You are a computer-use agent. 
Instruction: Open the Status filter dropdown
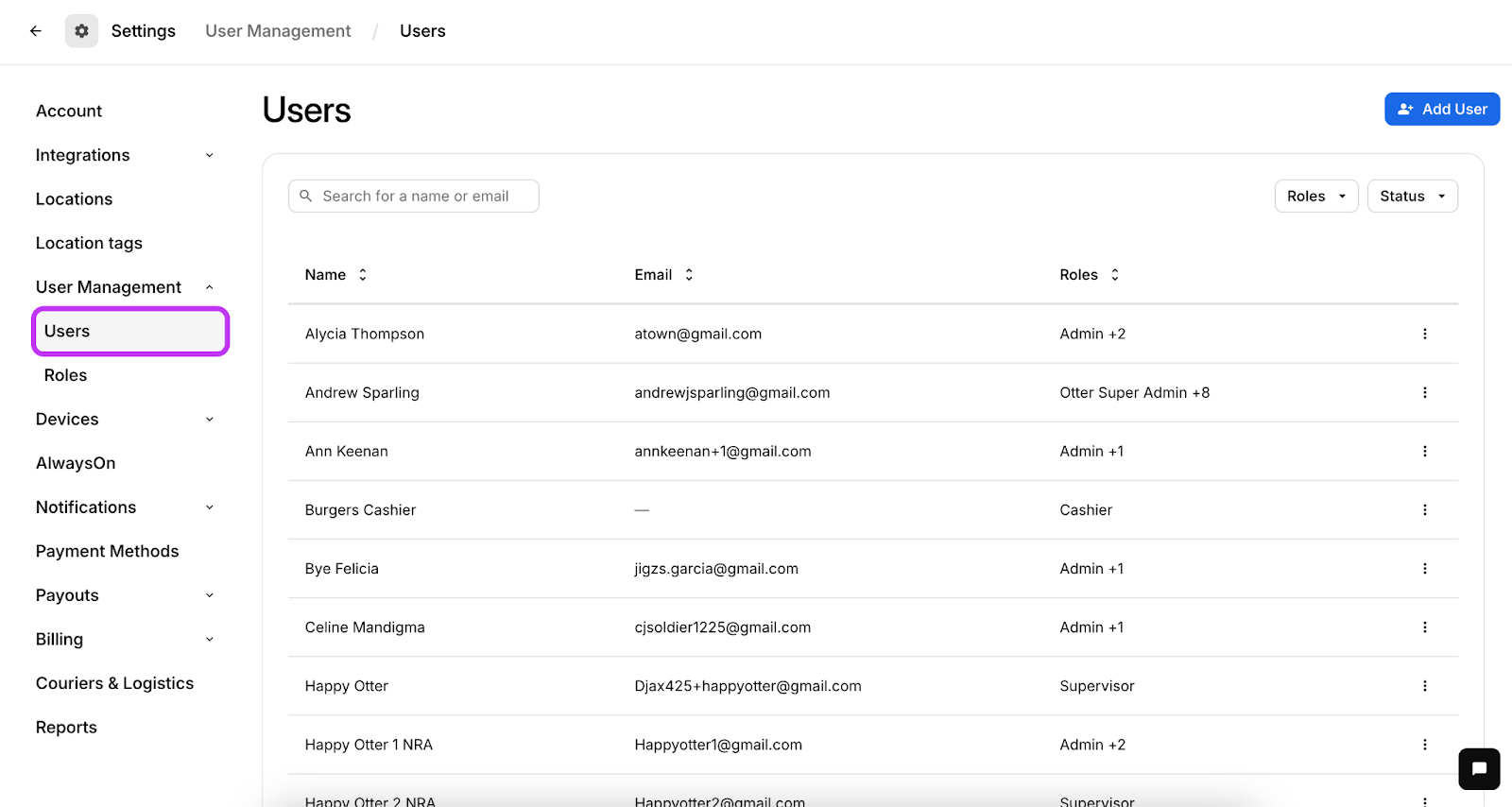1412,197
